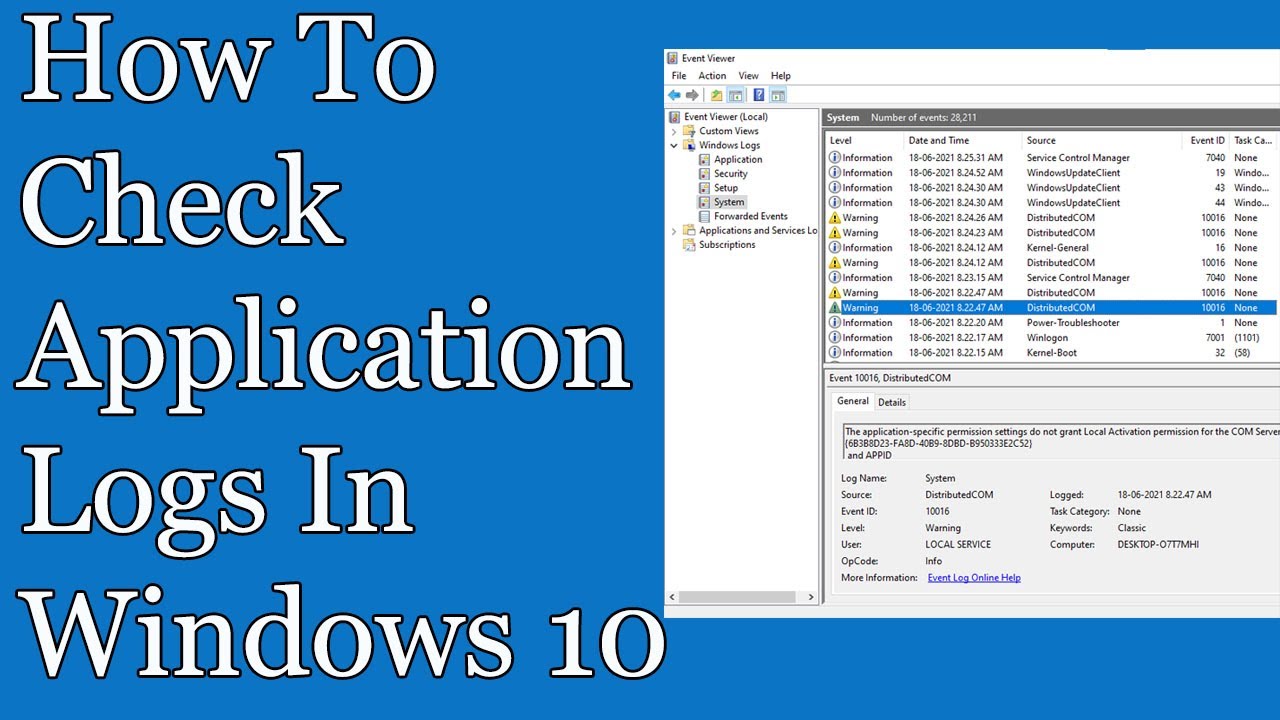Expand the Custom Views node
1280x720 pixels.
(x=674, y=131)
